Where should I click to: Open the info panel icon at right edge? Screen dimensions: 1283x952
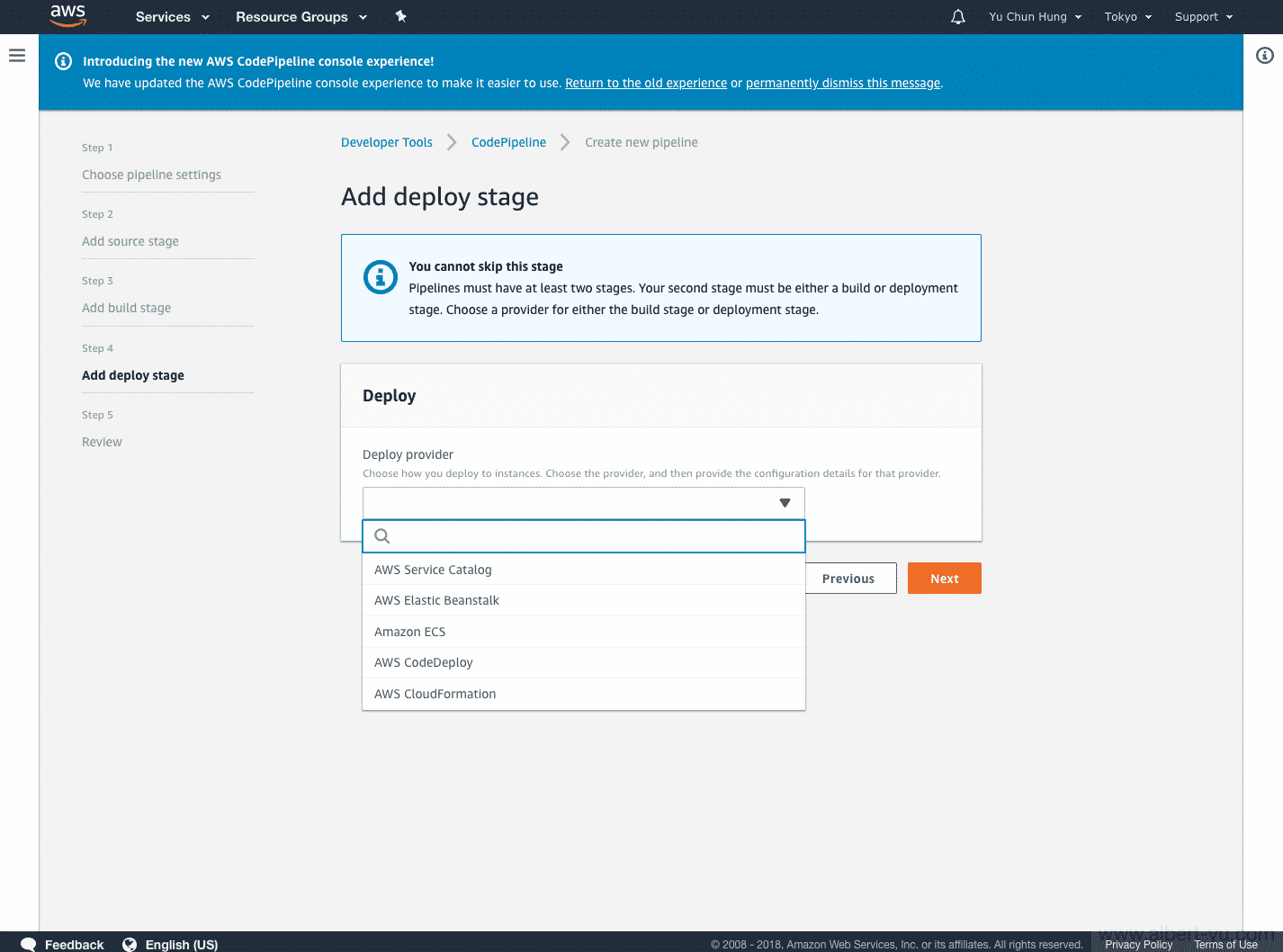tap(1265, 56)
